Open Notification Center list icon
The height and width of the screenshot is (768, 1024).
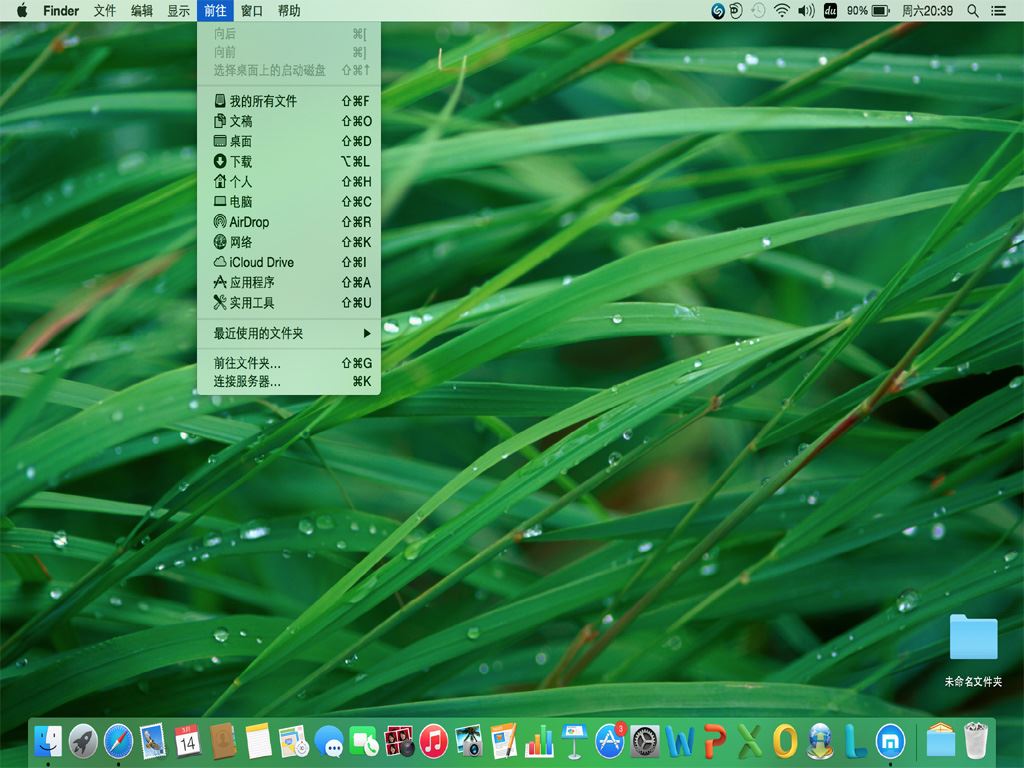coord(998,11)
